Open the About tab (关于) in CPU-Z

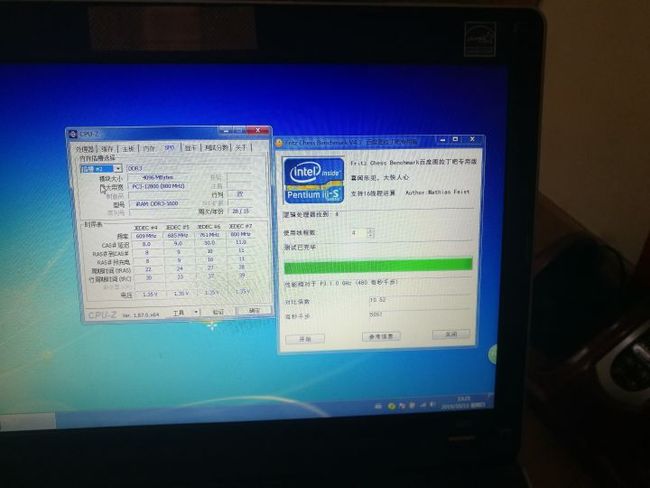(x=241, y=147)
